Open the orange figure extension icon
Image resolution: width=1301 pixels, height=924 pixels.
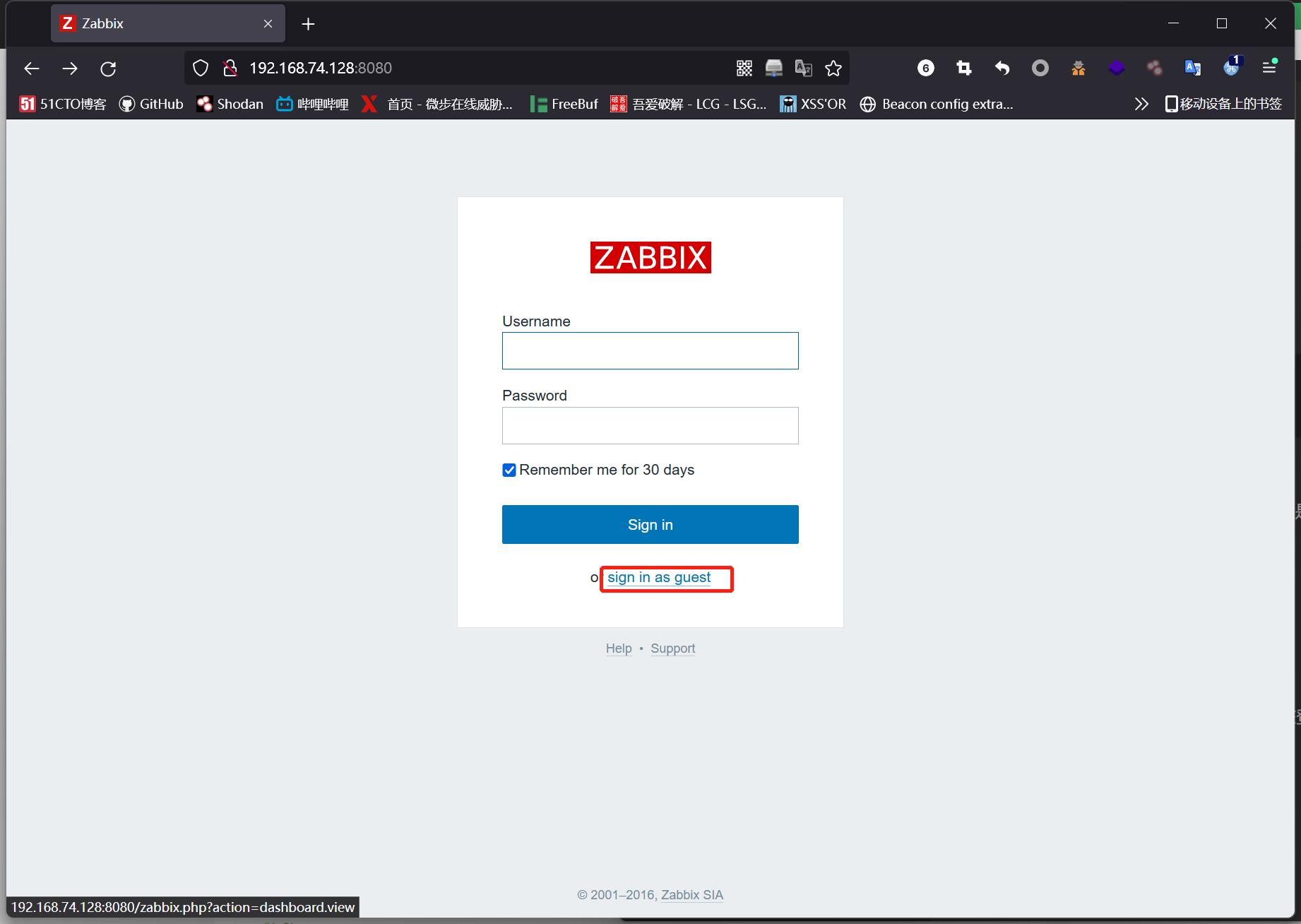click(x=1079, y=68)
